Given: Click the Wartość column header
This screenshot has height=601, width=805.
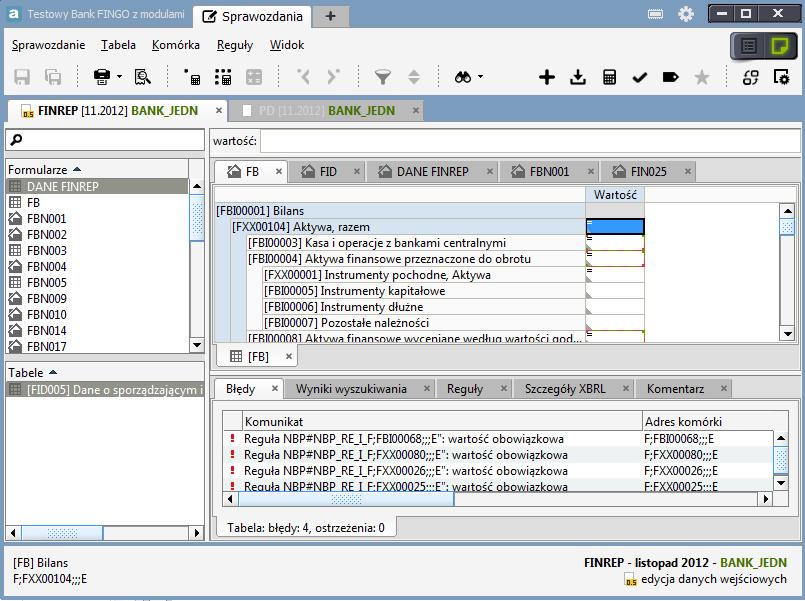Looking at the screenshot, I should (x=615, y=195).
